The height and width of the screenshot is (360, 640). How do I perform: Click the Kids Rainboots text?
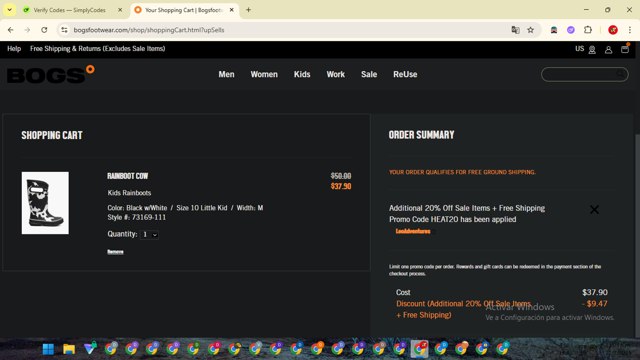(x=129, y=193)
